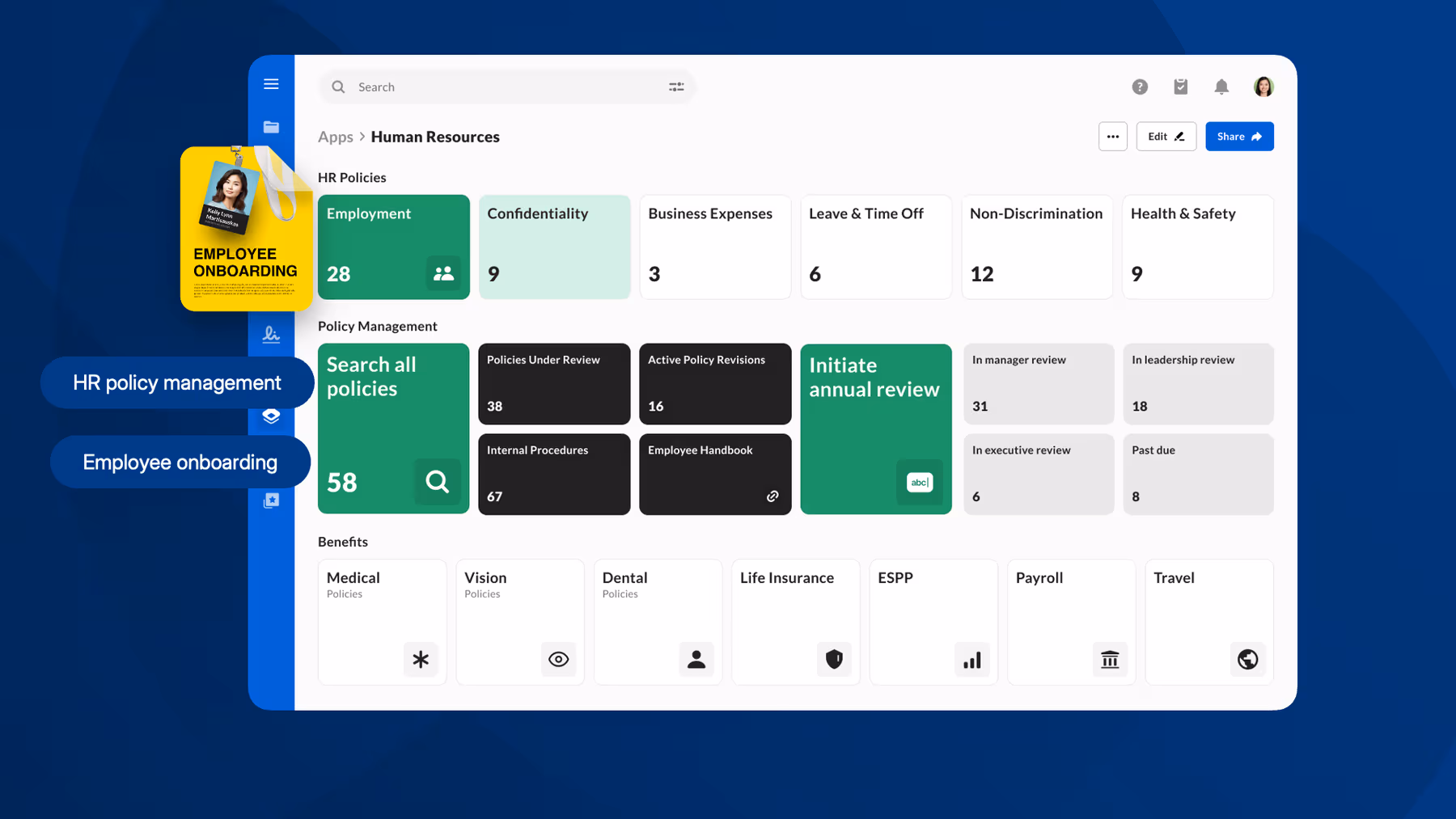The image size is (1456, 819).
Task: Open the Health & Safety tile
Action: (1198, 247)
